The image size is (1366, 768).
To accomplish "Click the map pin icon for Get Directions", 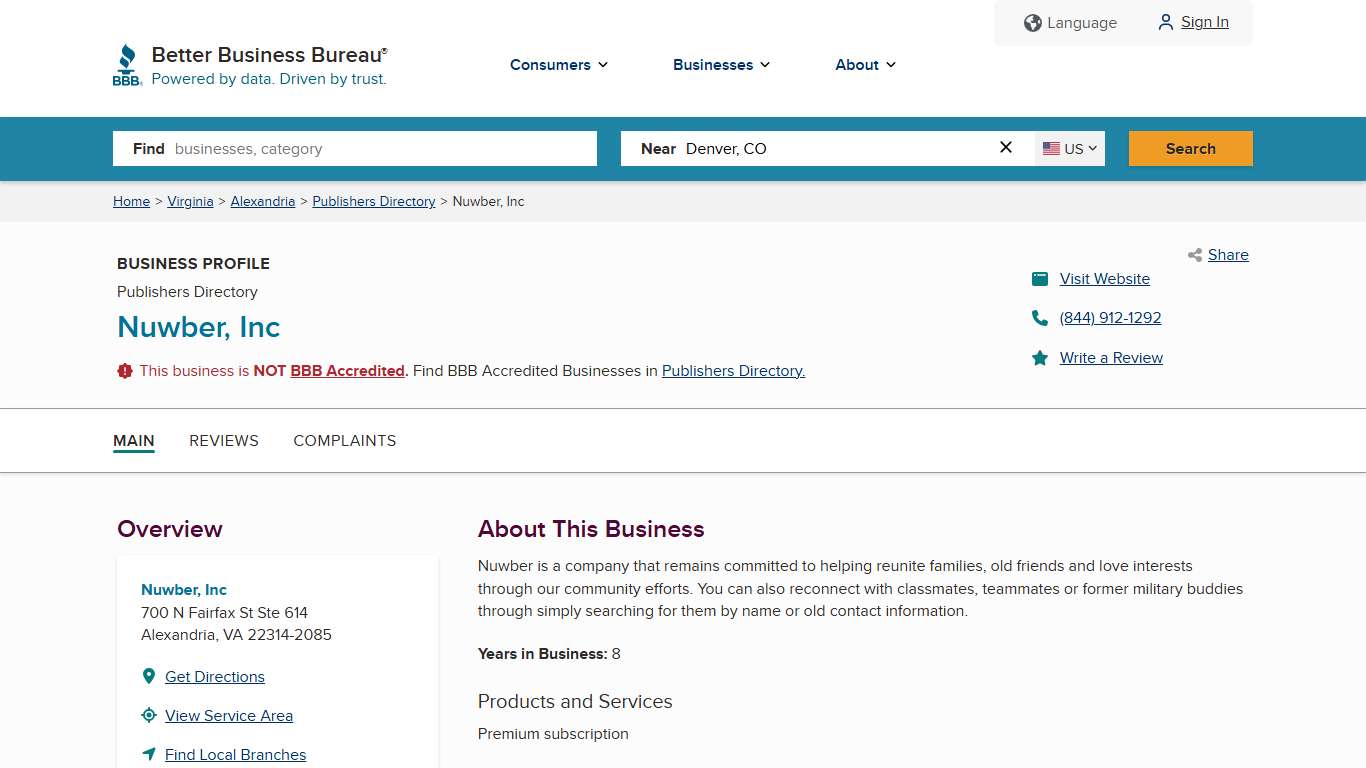I will tap(149, 675).
